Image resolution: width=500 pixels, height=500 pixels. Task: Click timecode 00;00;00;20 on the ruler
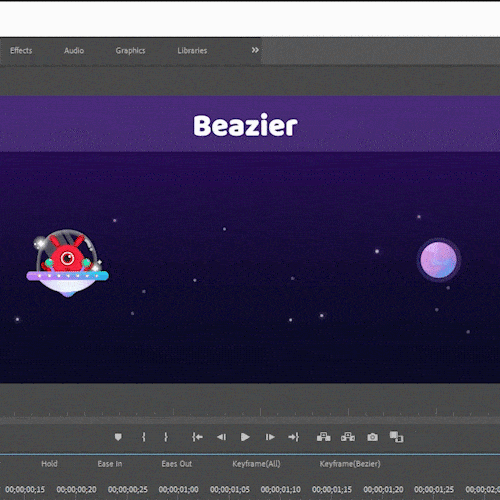76,489
